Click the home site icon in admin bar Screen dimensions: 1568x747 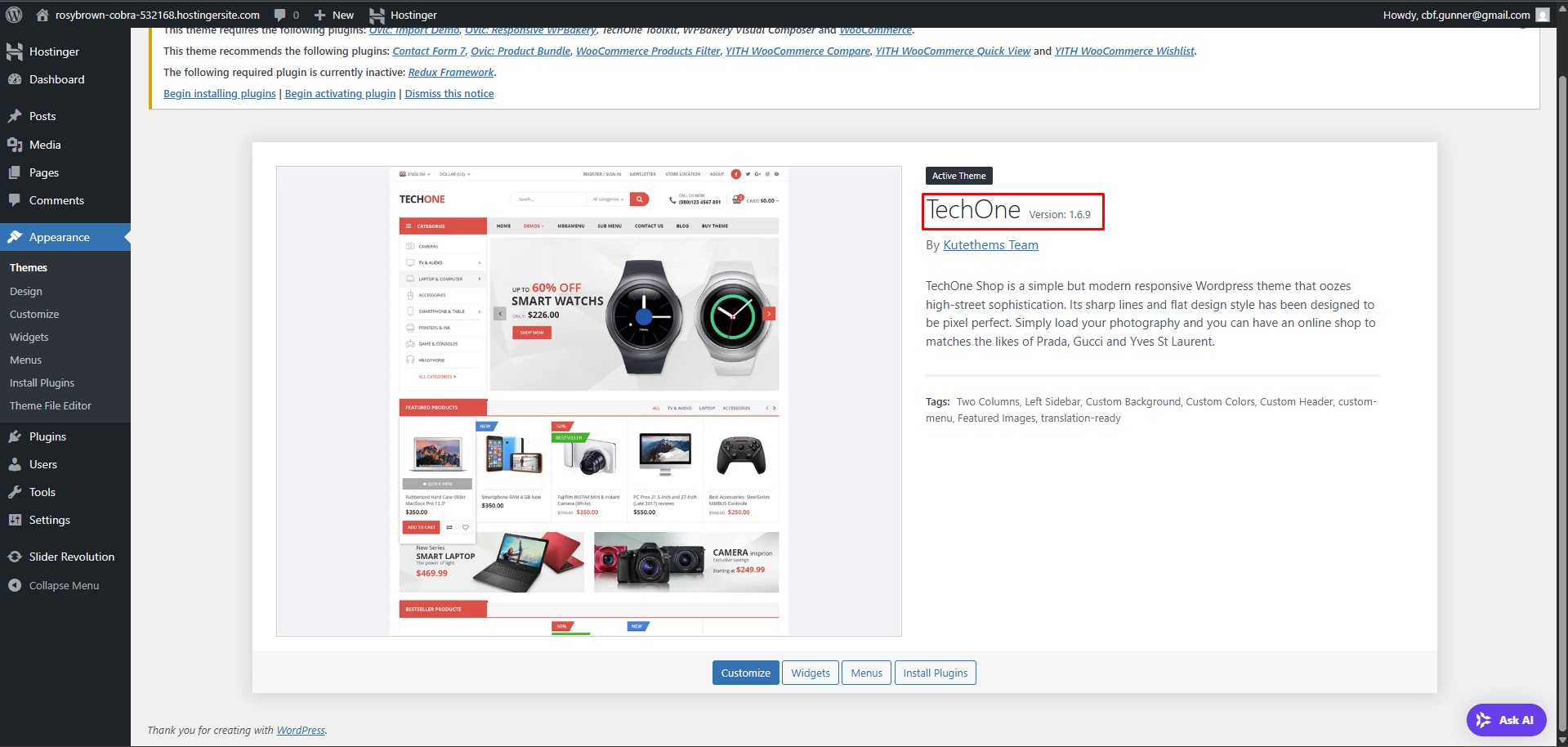[42, 15]
